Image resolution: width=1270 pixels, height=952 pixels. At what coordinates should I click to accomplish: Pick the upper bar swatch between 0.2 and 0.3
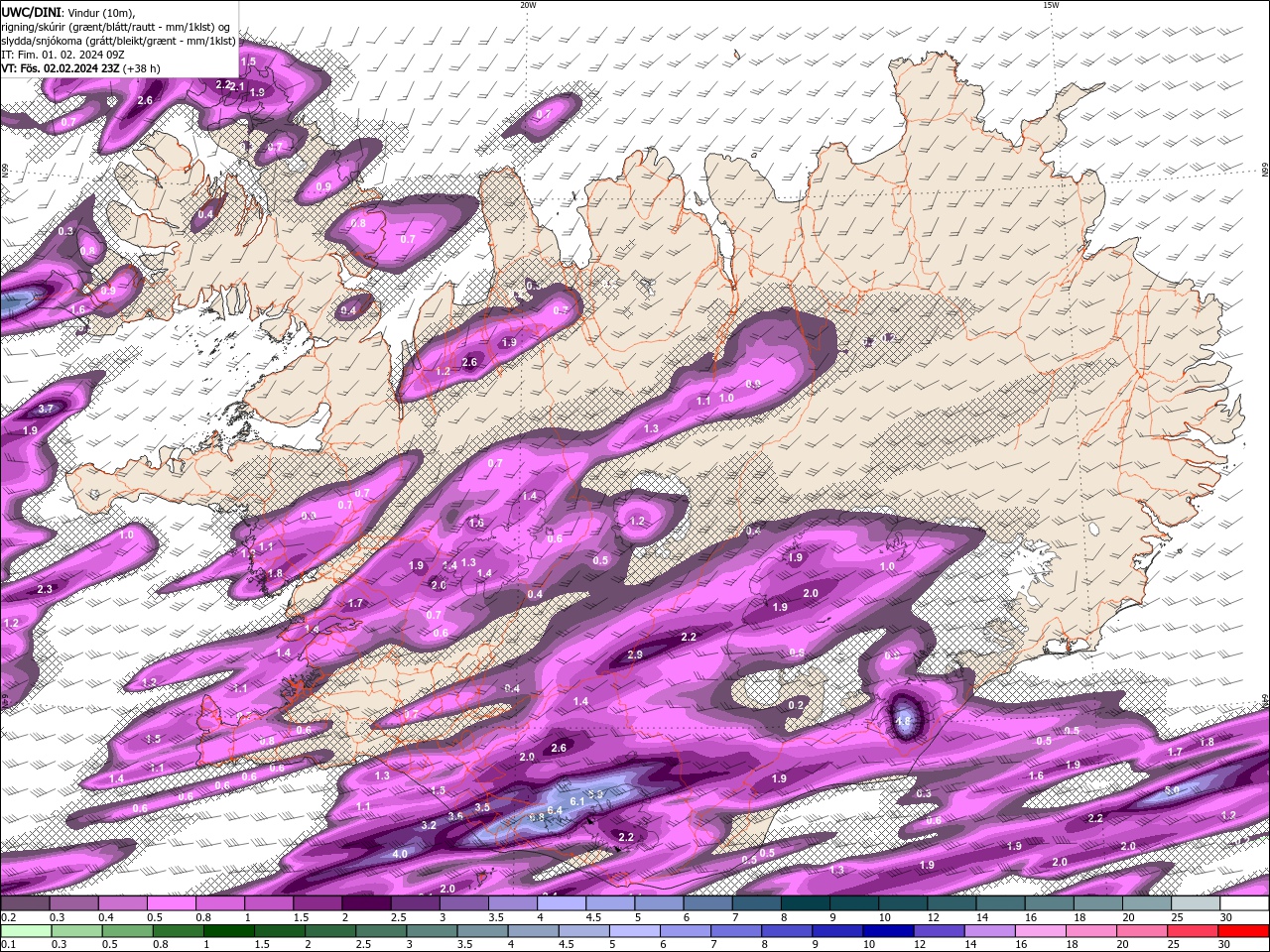pyautogui.click(x=25, y=903)
